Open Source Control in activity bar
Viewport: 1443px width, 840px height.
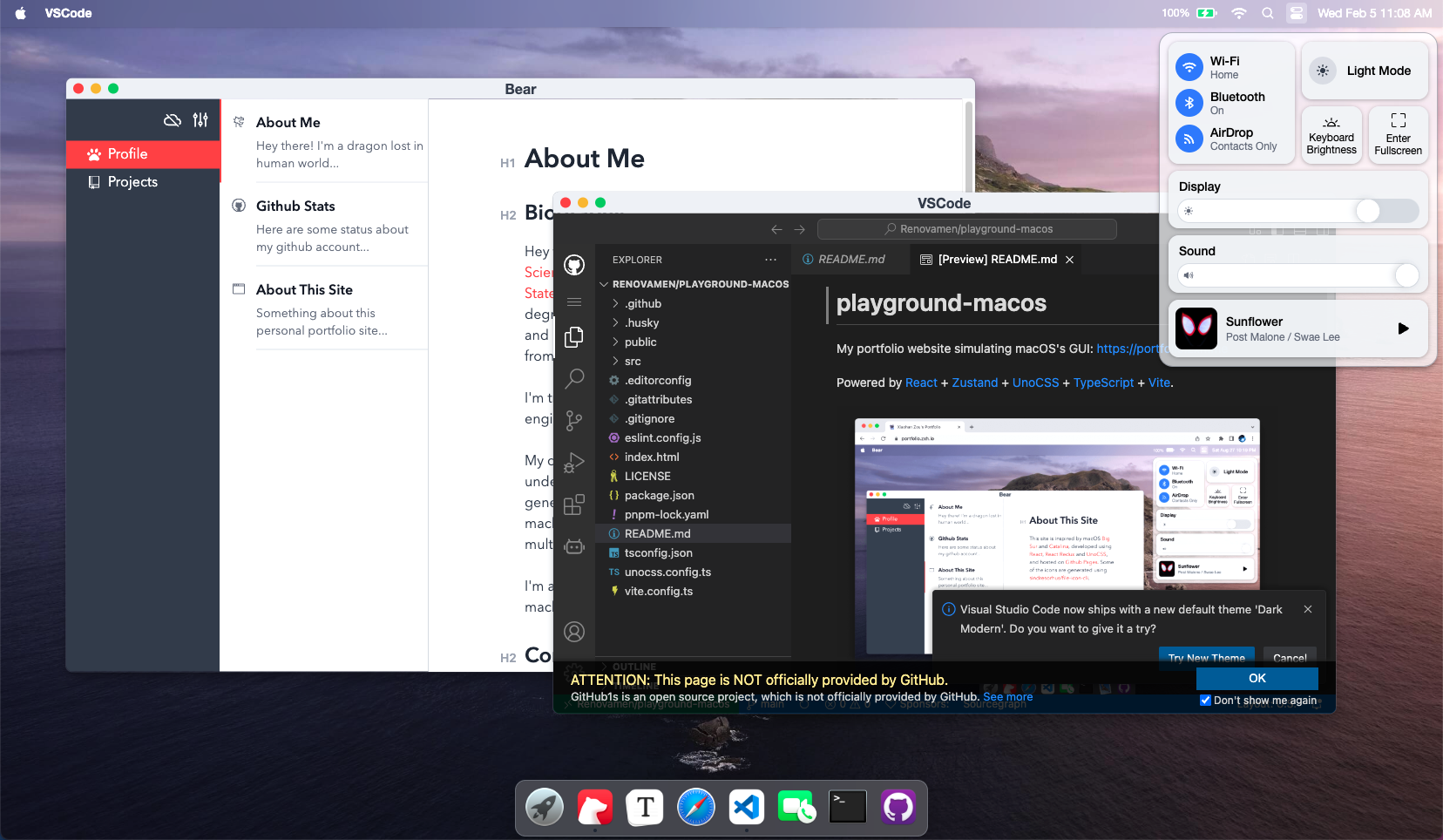tap(574, 421)
